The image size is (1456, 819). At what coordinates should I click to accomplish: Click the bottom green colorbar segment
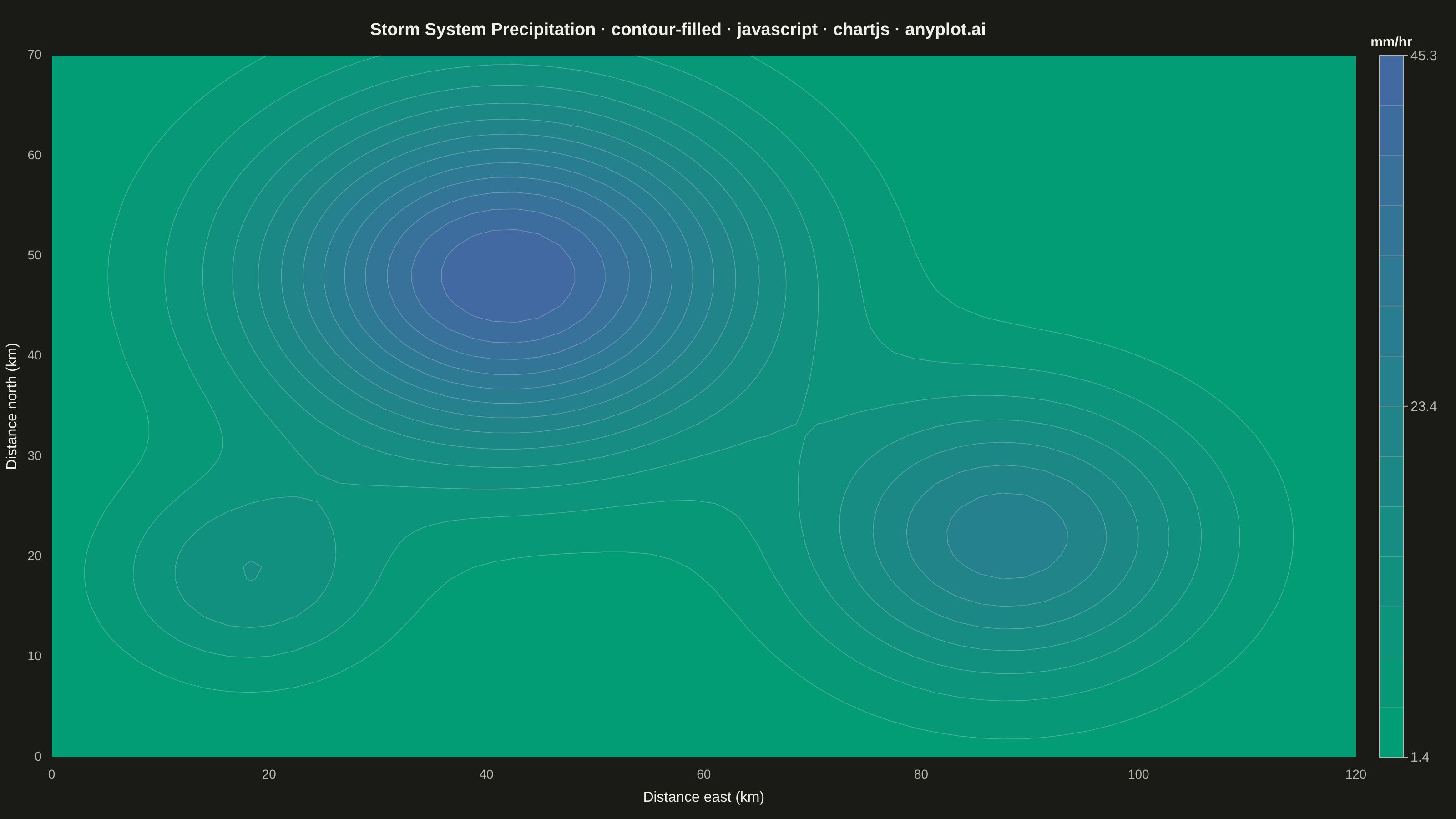click(1391, 732)
